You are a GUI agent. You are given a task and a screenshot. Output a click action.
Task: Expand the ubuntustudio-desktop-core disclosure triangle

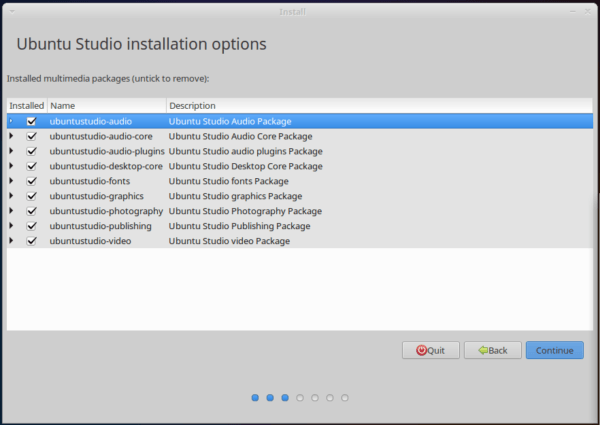coord(11,166)
